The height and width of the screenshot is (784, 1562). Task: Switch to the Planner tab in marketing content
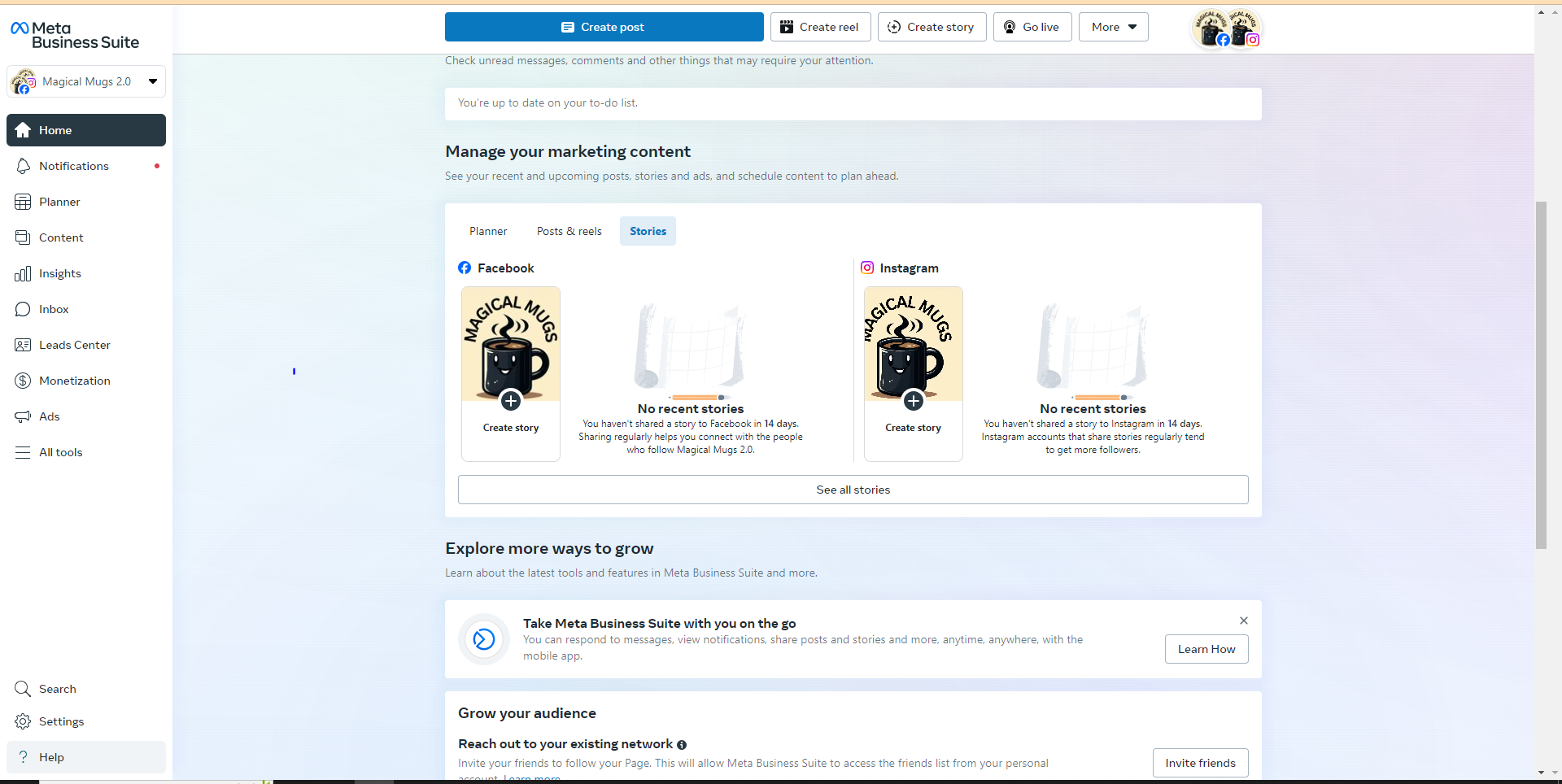488,231
